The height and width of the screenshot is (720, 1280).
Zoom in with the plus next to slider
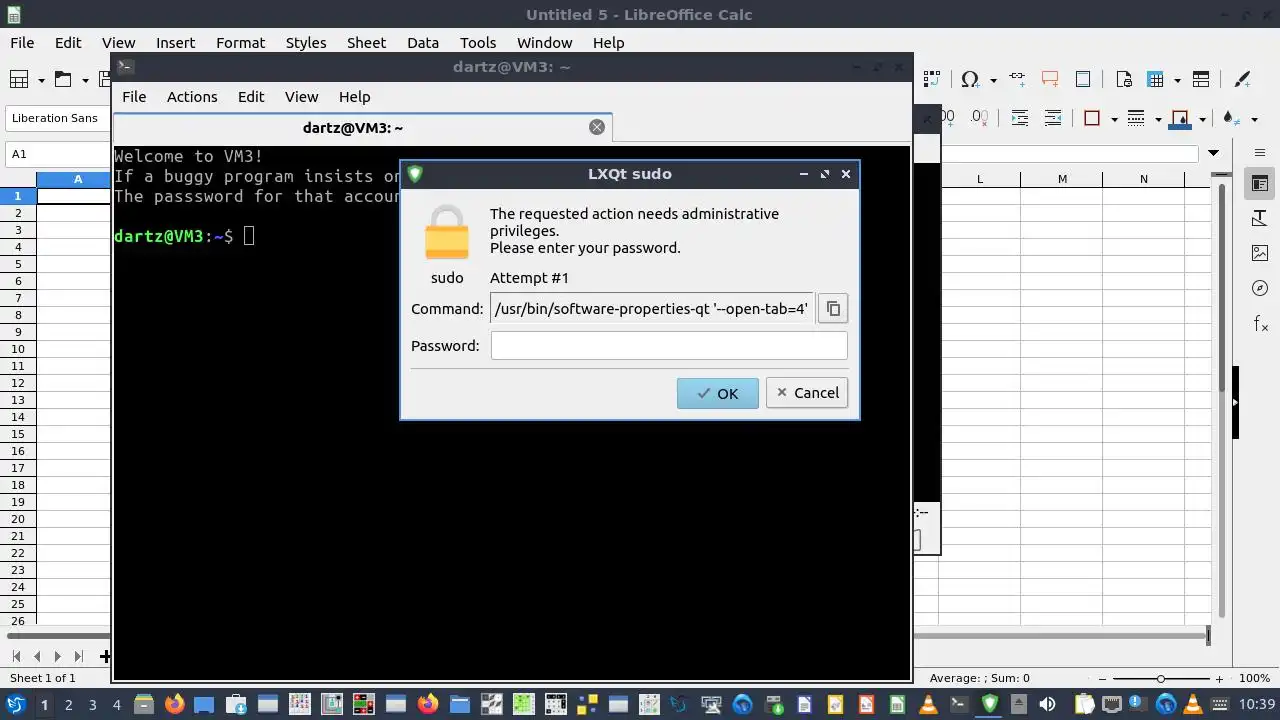coord(1219,679)
